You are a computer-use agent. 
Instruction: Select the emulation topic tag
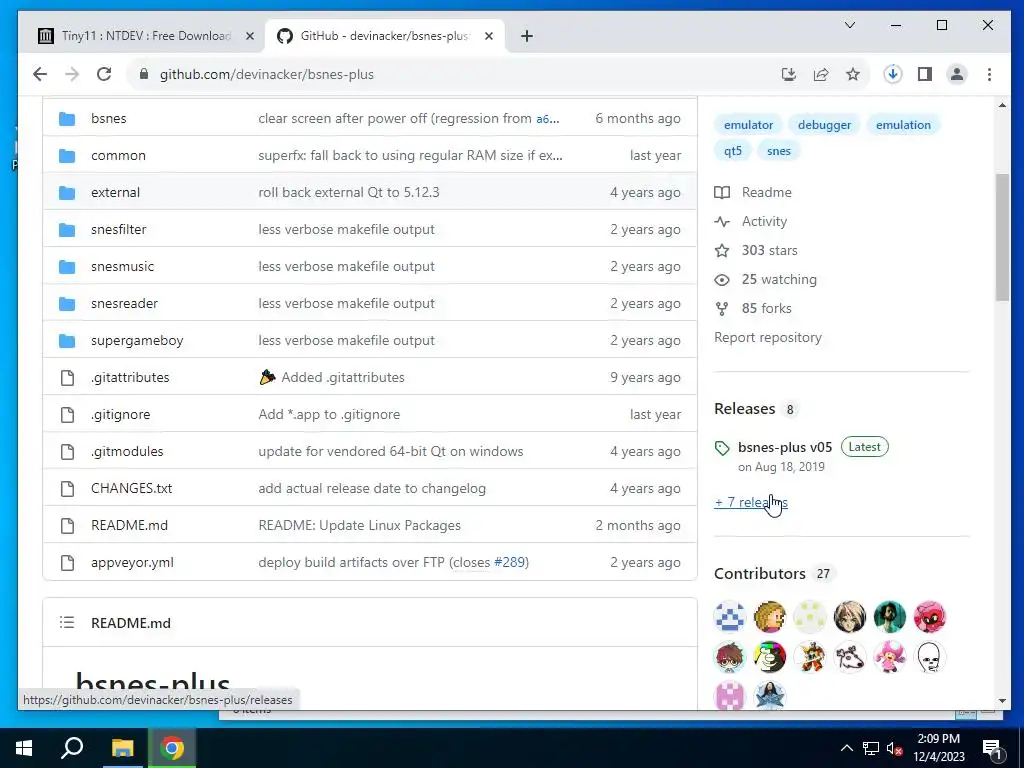click(x=903, y=125)
